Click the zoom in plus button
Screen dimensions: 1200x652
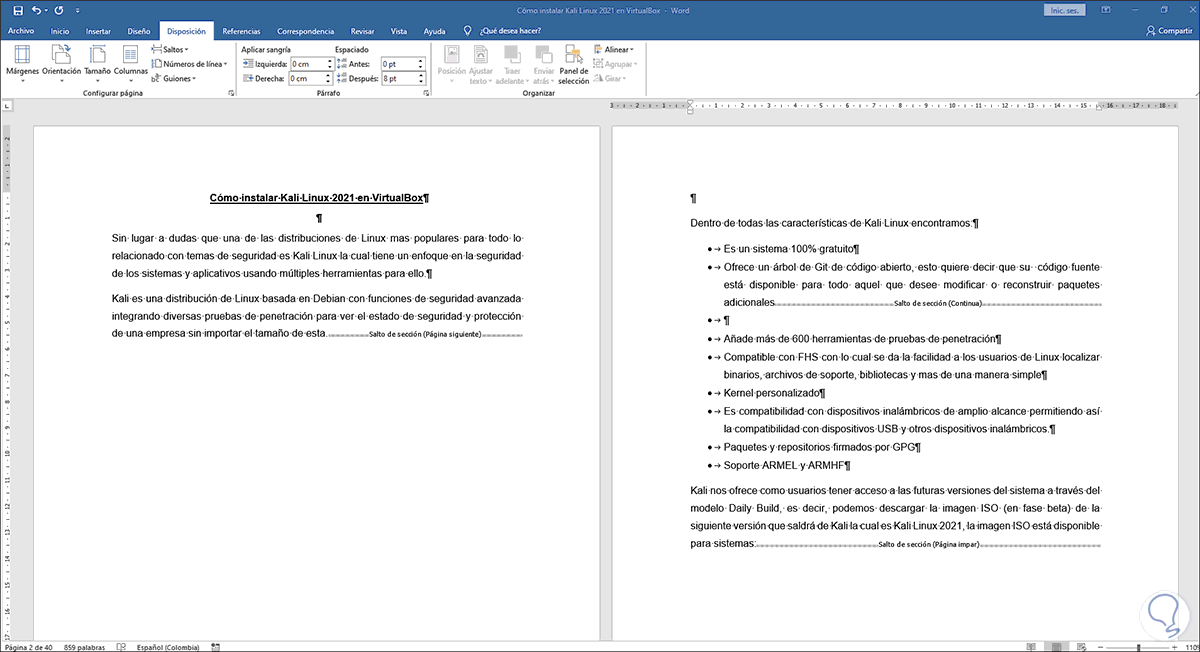(x=1176, y=646)
